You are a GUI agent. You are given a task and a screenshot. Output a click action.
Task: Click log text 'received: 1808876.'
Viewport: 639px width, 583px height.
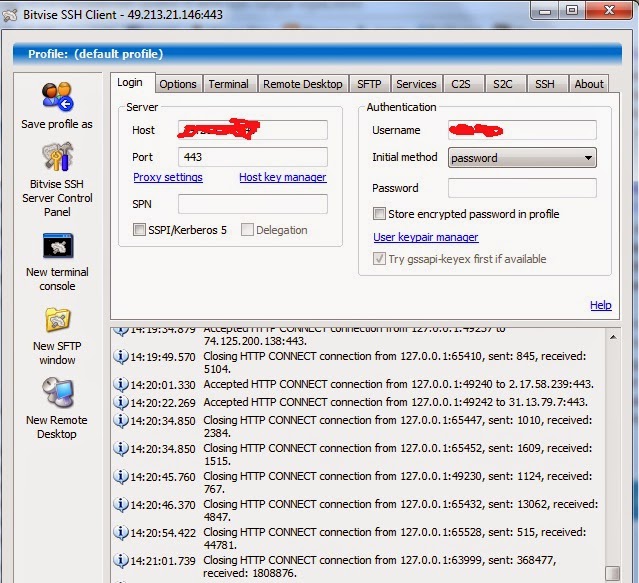click(249, 573)
